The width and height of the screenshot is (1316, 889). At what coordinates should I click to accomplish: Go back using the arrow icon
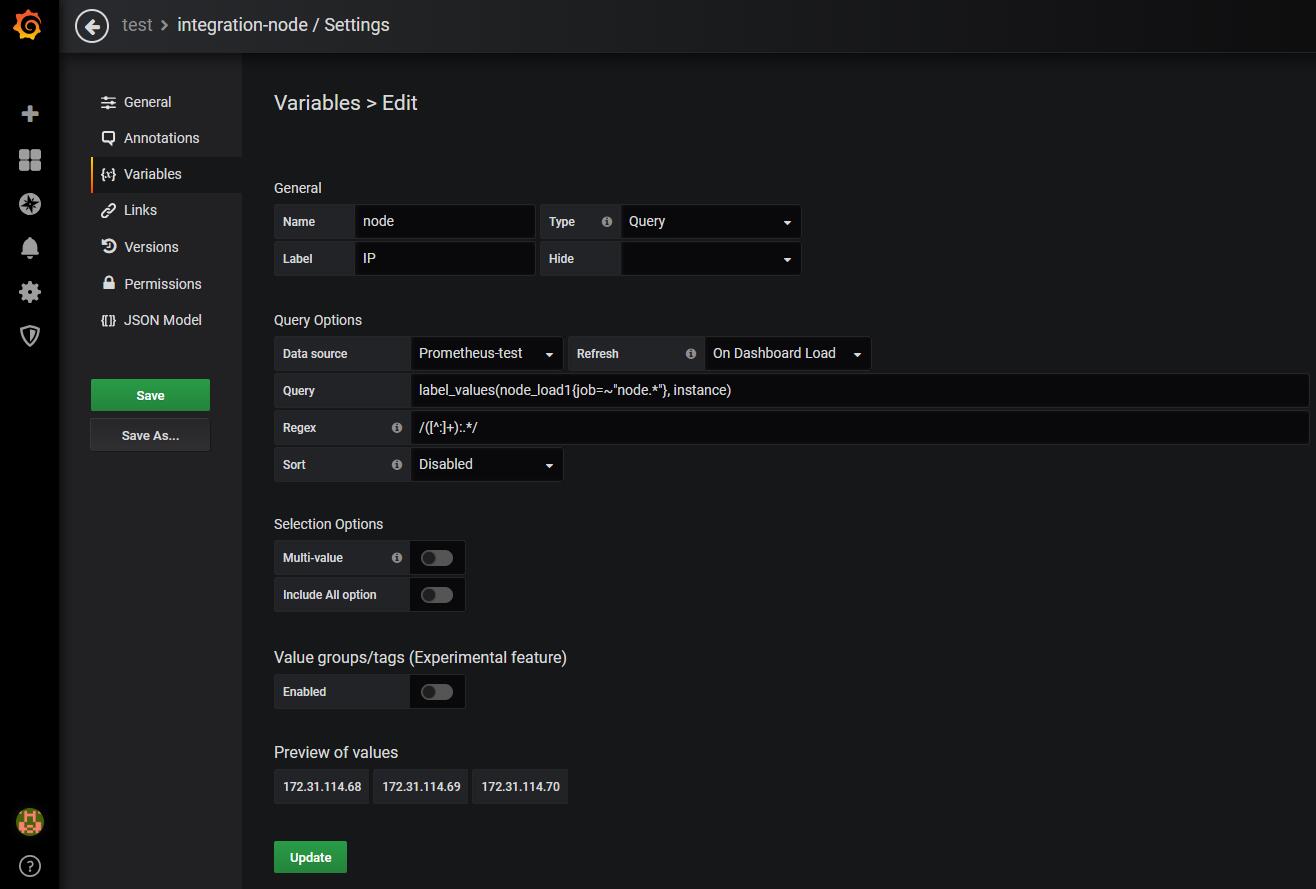click(92, 26)
